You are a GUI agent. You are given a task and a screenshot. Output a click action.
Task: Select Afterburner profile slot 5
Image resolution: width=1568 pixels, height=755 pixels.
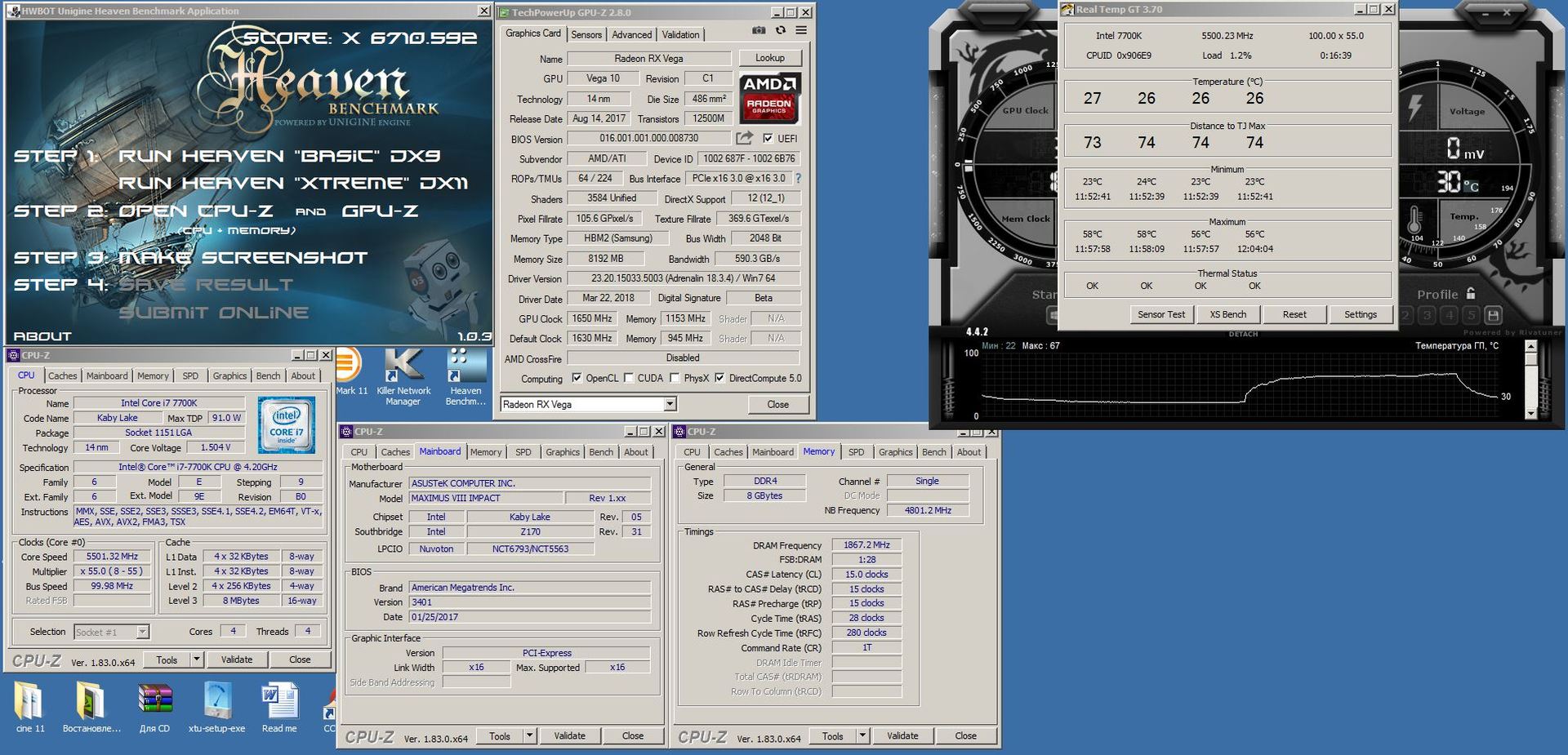tap(1472, 314)
